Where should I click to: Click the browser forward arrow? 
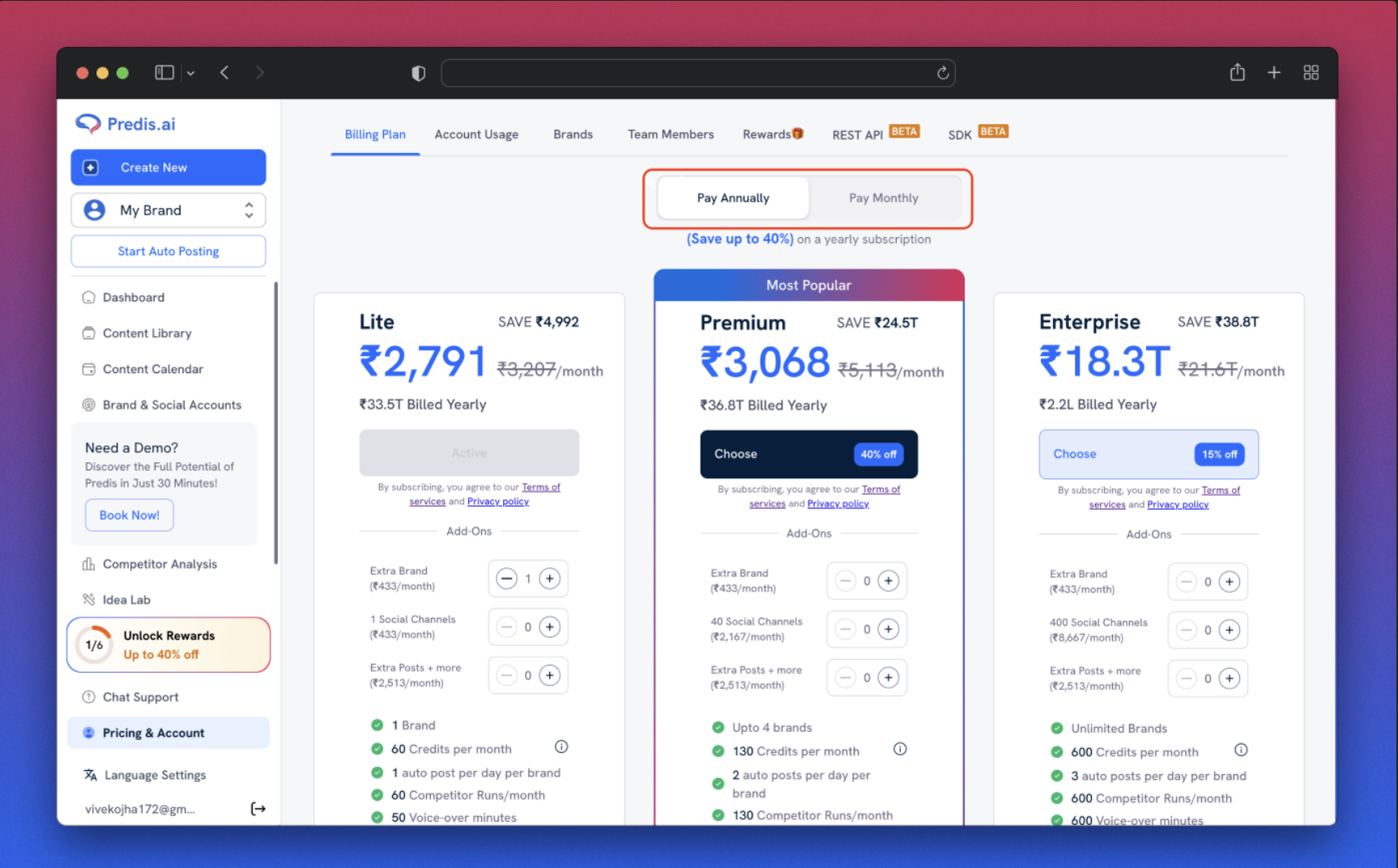click(259, 73)
